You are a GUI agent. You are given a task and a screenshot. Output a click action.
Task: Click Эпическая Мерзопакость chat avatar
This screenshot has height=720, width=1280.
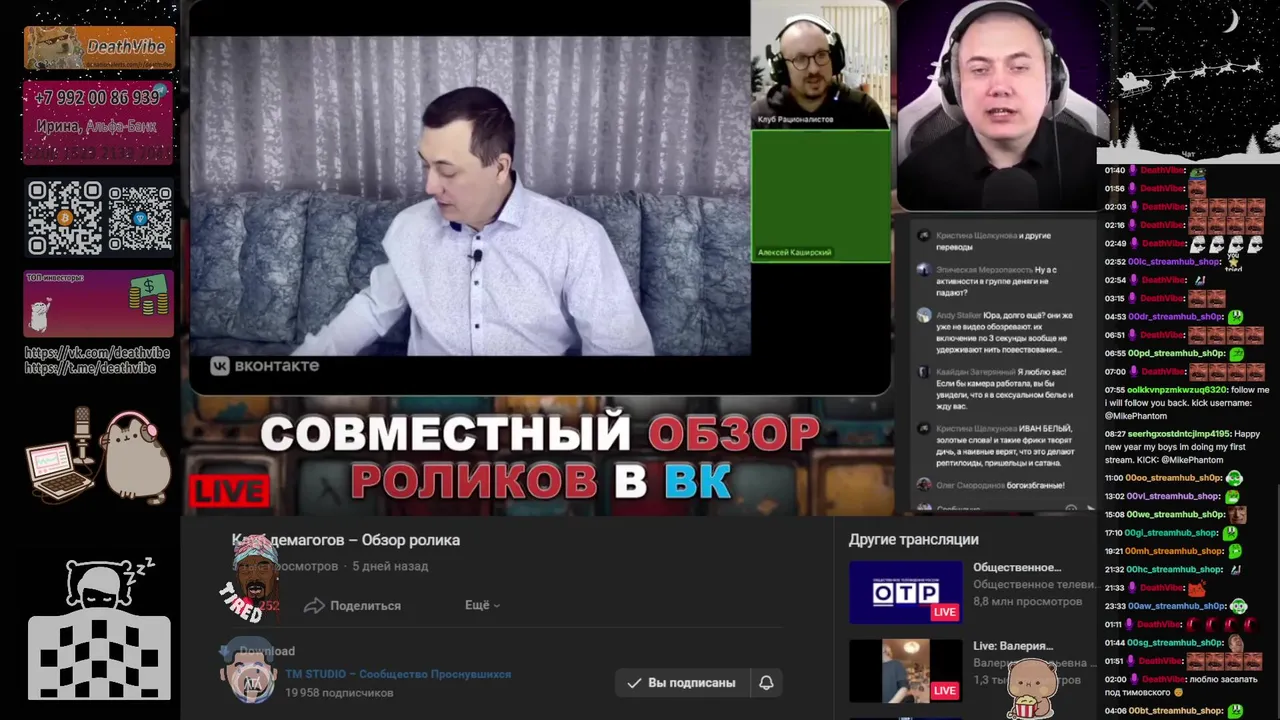pos(924,270)
